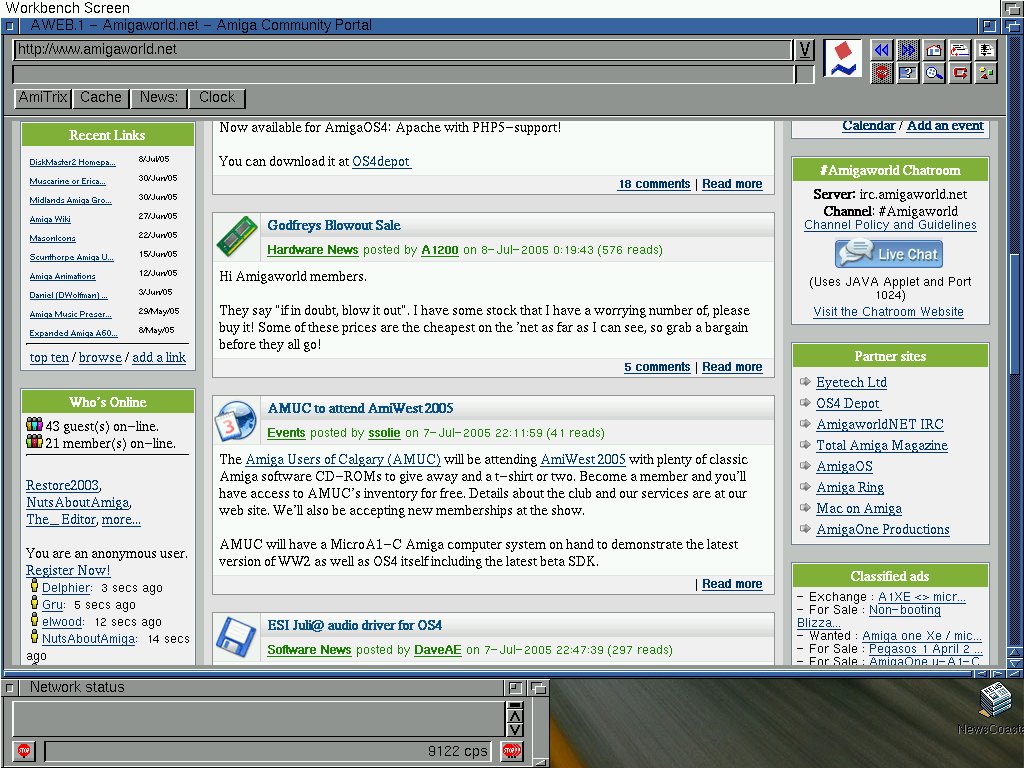1024x768 pixels.
Task: Open the AmigaOne Productions partner link
Action: (x=883, y=530)
